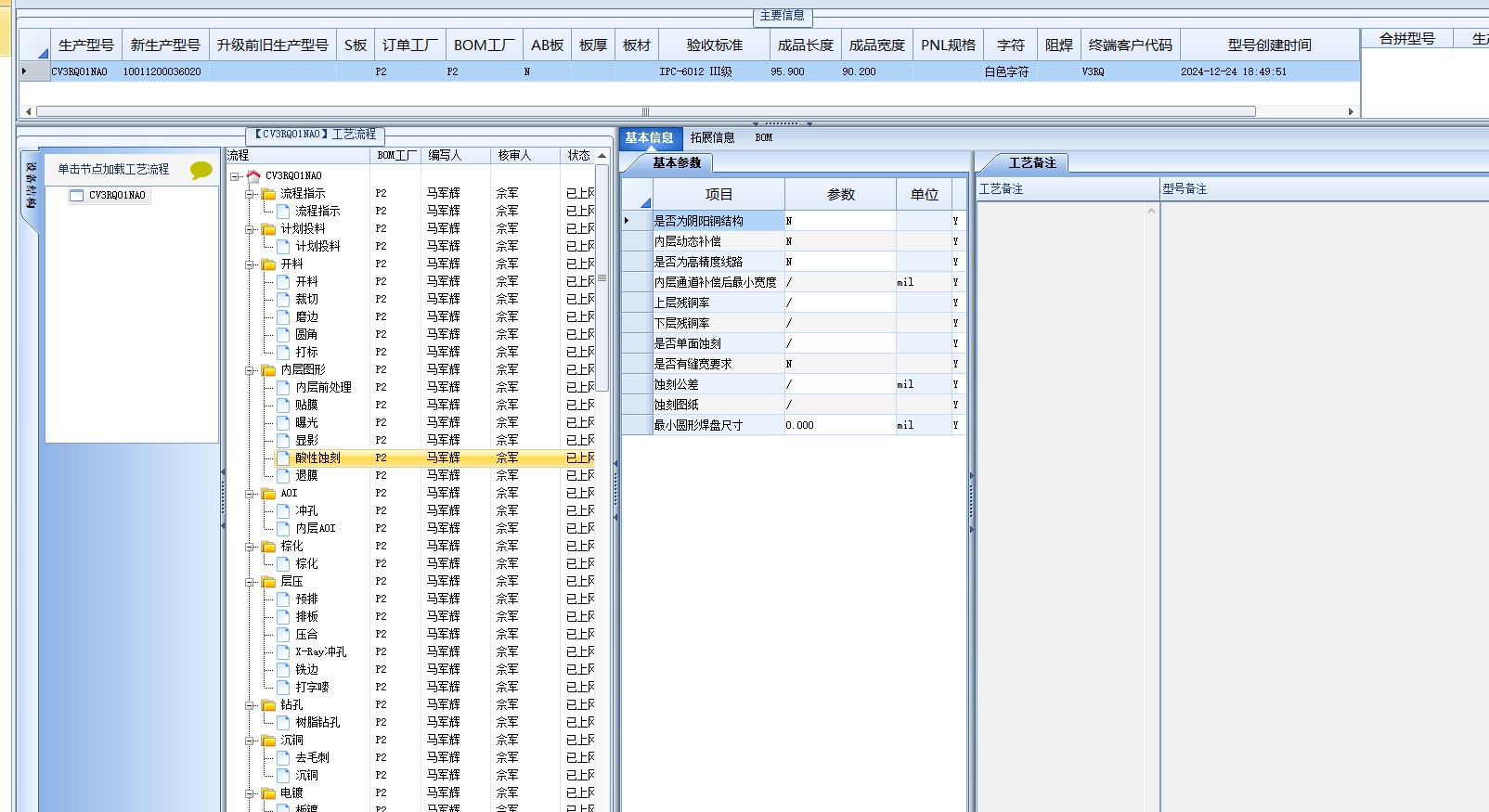Click the 验收标准 column header
The height and width of the screenshot is (812, 1489).
tap(715, 45)
